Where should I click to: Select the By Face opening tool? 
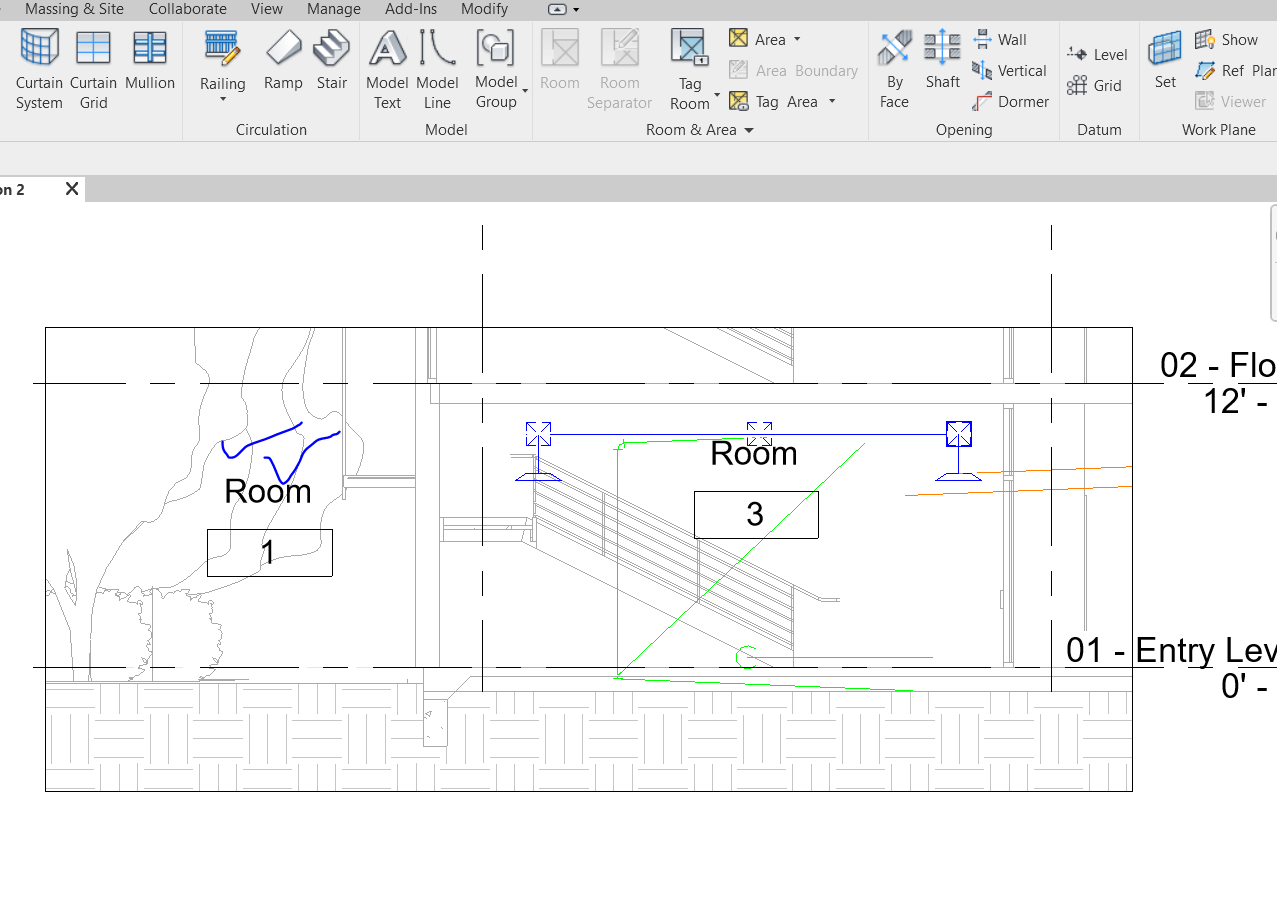click(x=895, y=68)
